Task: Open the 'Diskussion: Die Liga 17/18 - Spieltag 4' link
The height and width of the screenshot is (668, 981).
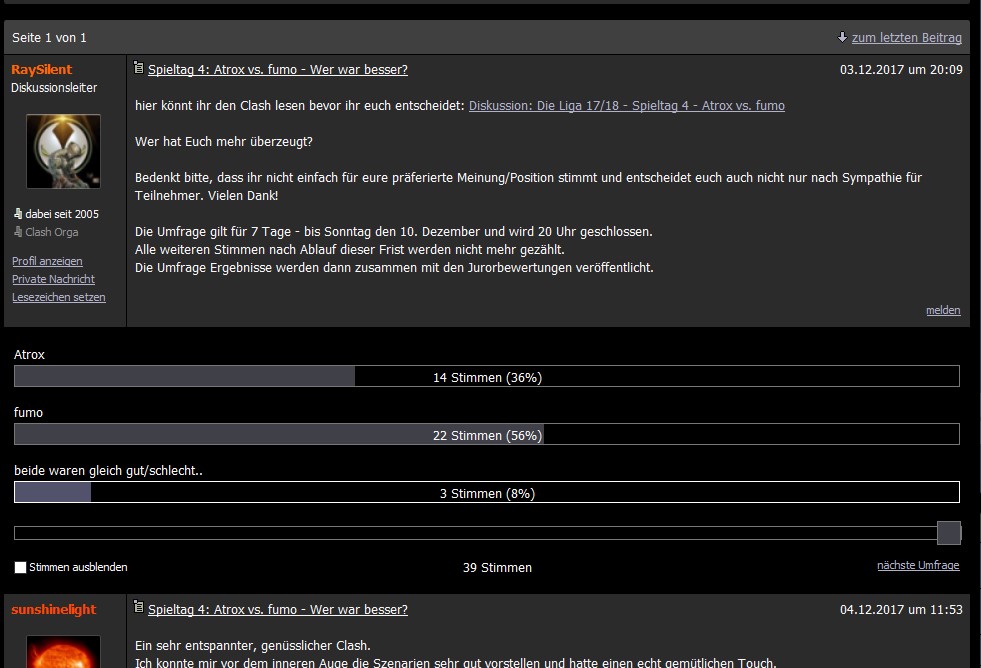Action: point(627,106)
